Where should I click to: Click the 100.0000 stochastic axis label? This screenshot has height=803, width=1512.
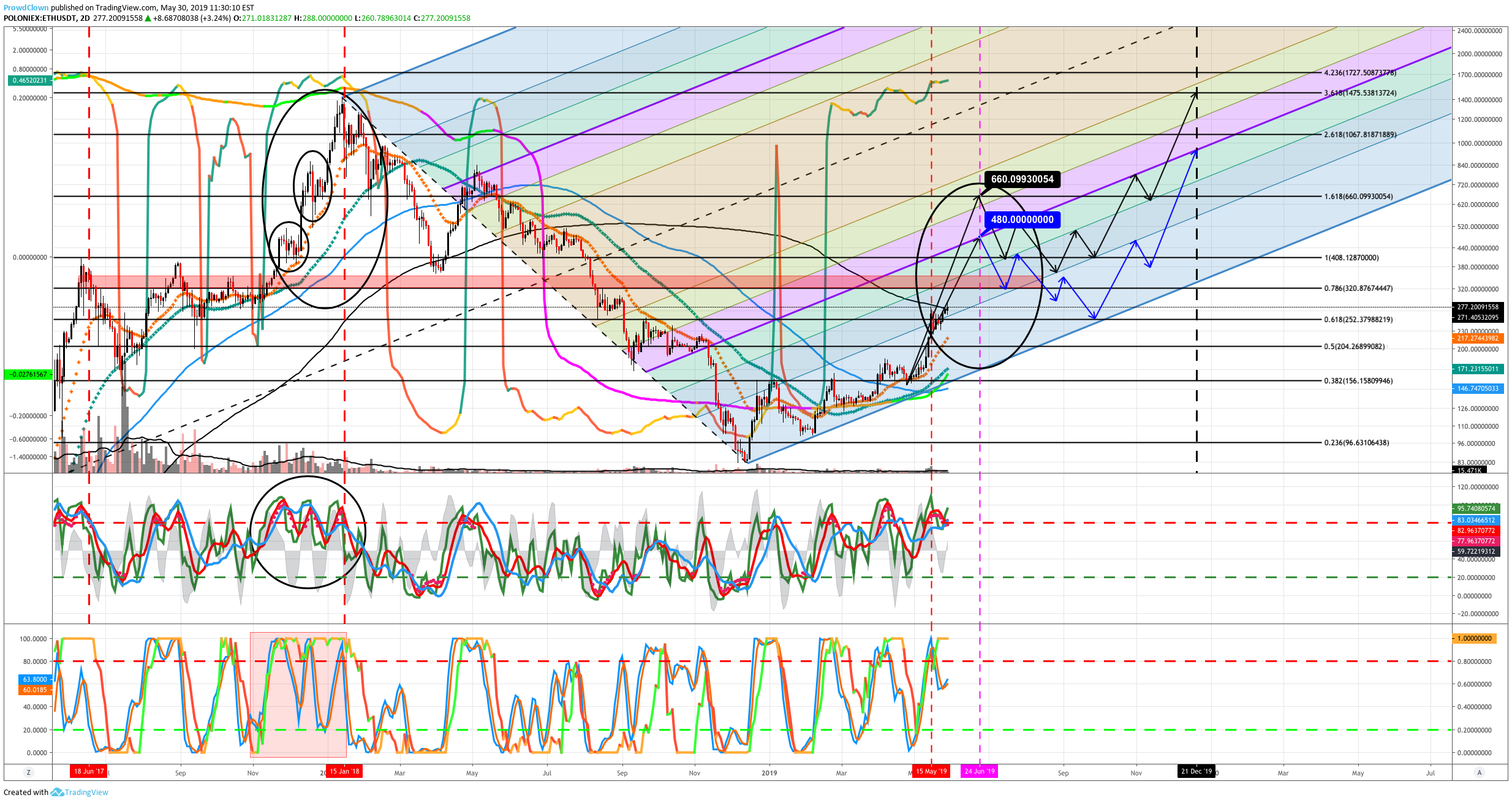tap(33, 639)
